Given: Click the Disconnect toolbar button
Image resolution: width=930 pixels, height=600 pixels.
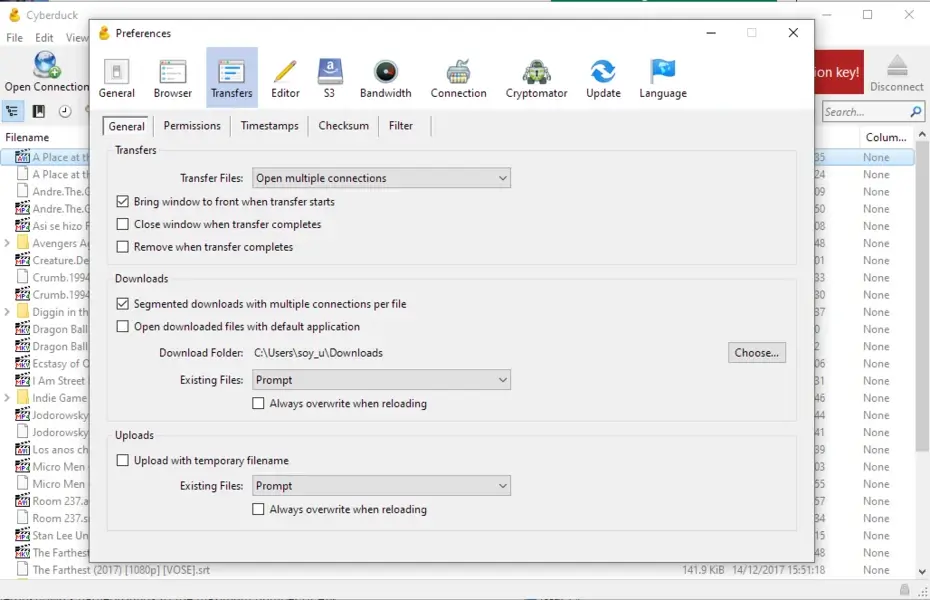Looking at the screenshot, I should point(896,73).
